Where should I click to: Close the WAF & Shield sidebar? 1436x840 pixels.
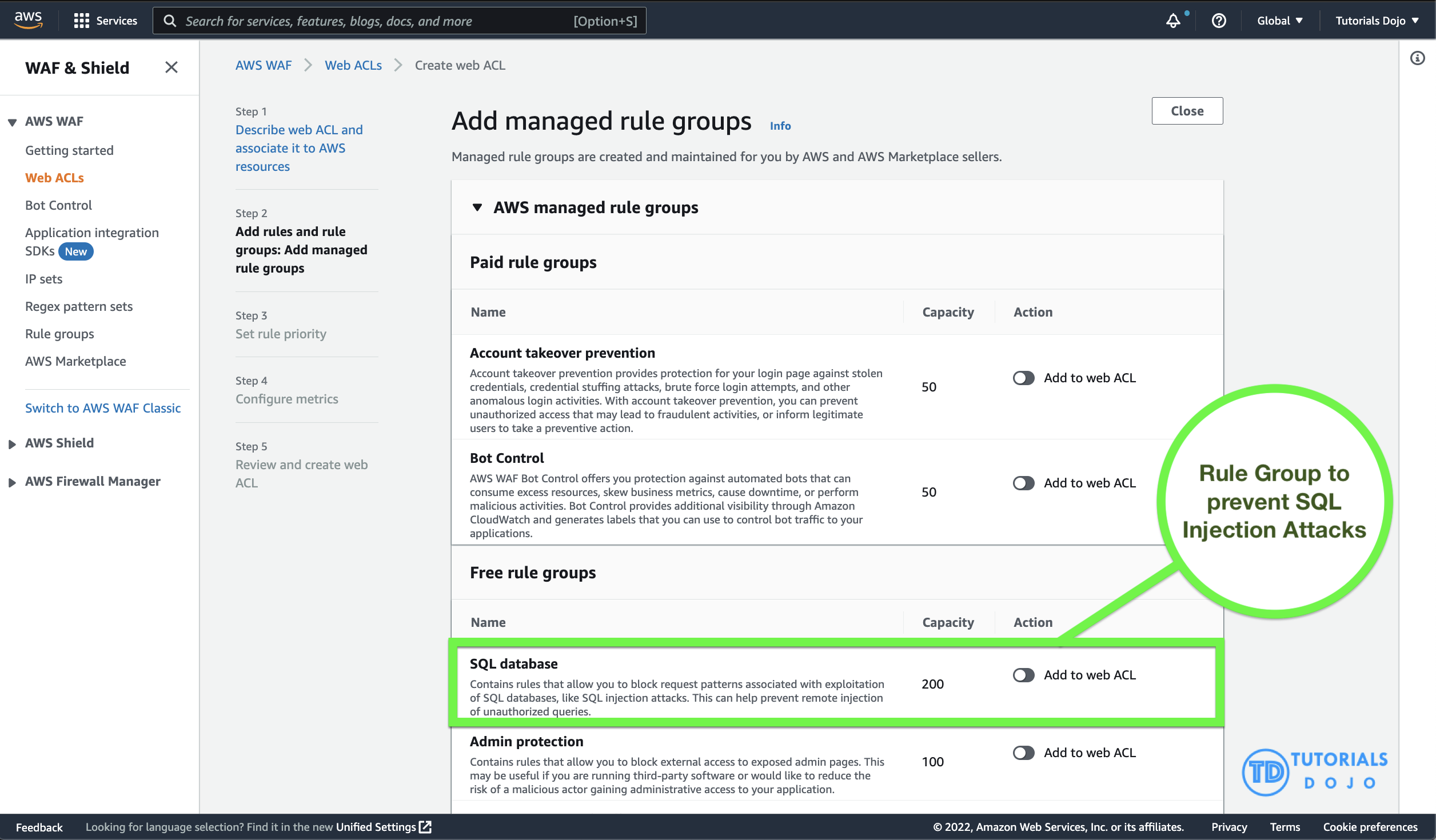[171, 67]
